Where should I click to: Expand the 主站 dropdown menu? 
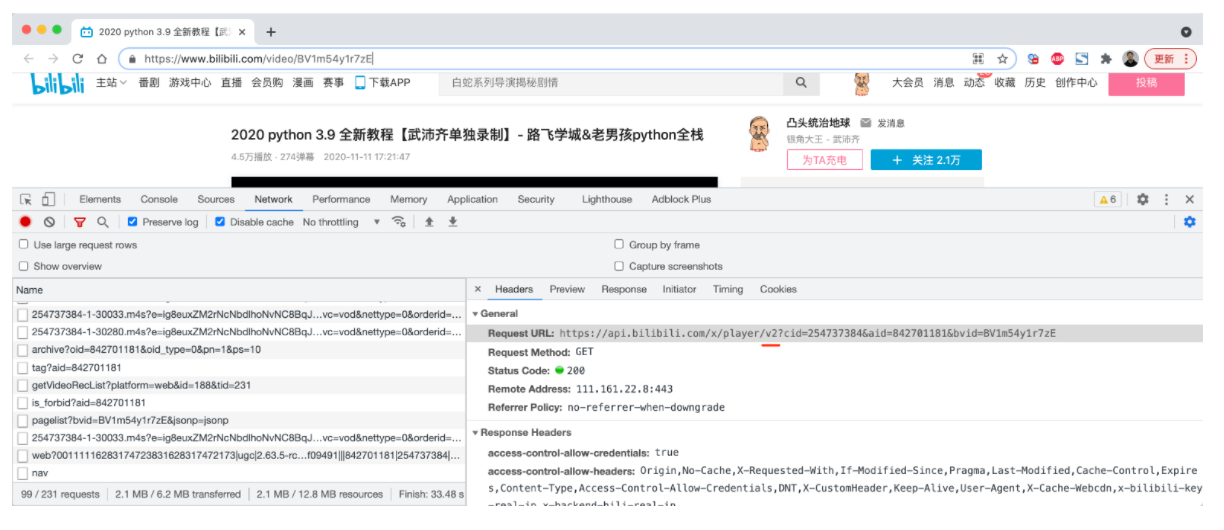[x=111, y=83]
